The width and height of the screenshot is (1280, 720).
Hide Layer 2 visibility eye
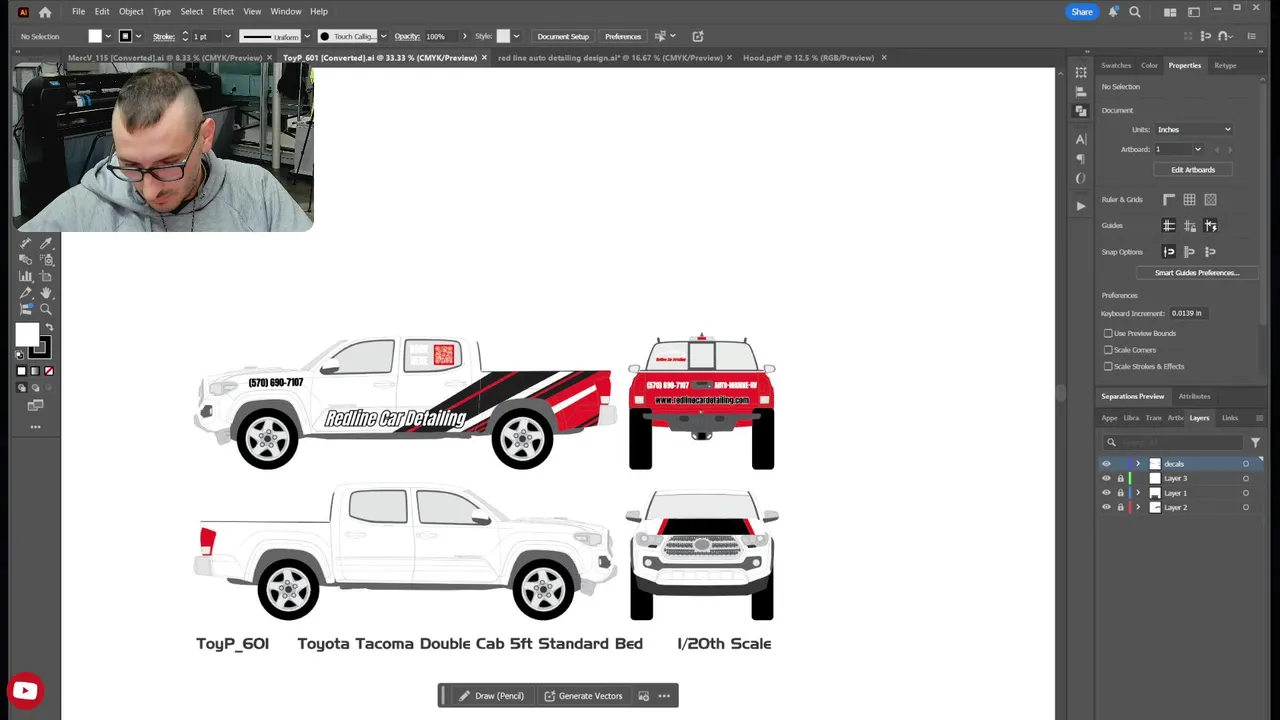click(1106, 507)
